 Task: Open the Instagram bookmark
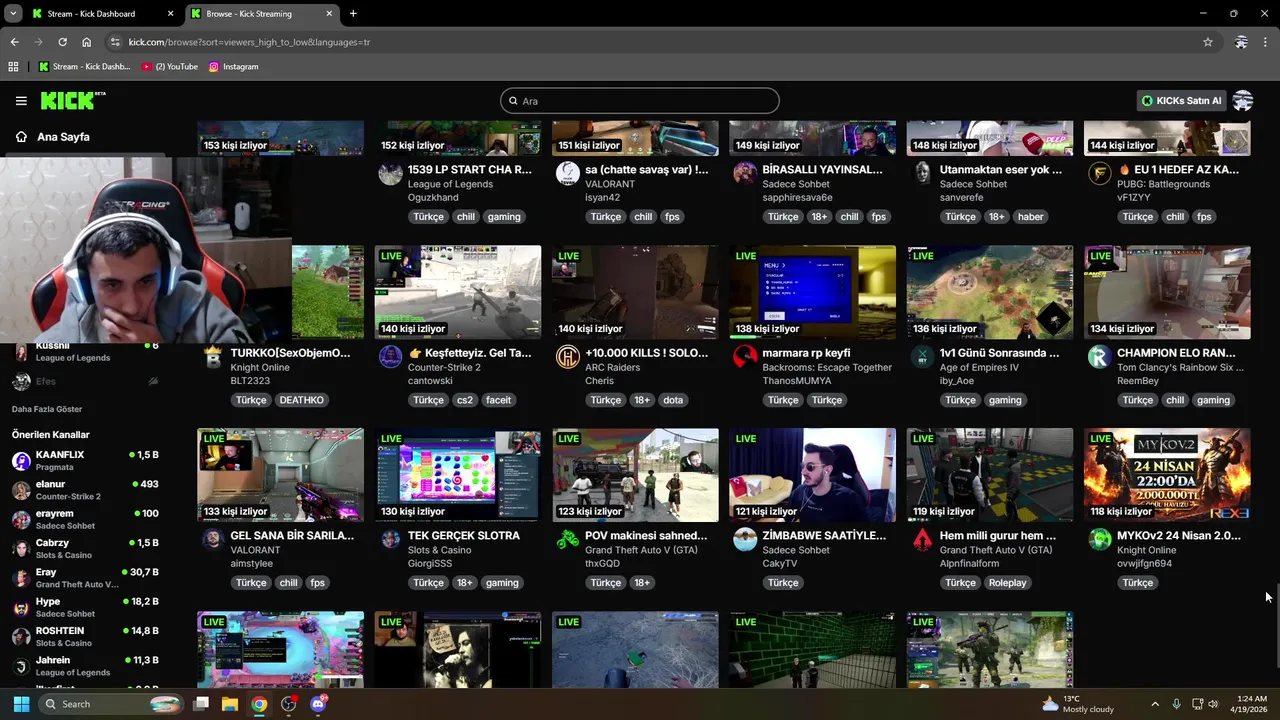[233, 67]
